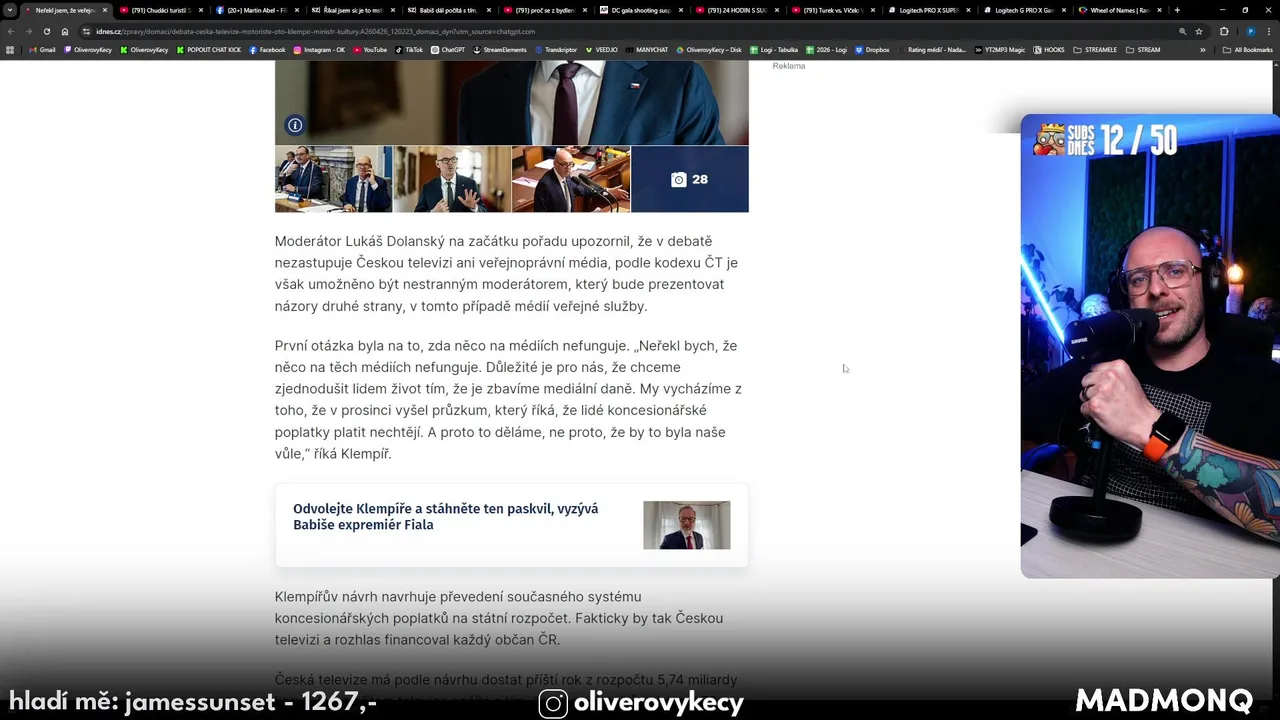Open the 2026 - Logi spreadsheet bookmark
The width and height of the screenshot is (1280, 720).
point(827,49)
